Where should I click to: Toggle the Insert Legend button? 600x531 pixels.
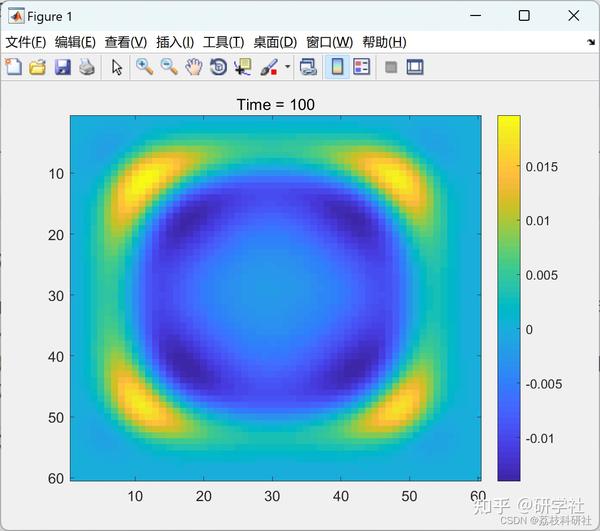click(362, 67)
